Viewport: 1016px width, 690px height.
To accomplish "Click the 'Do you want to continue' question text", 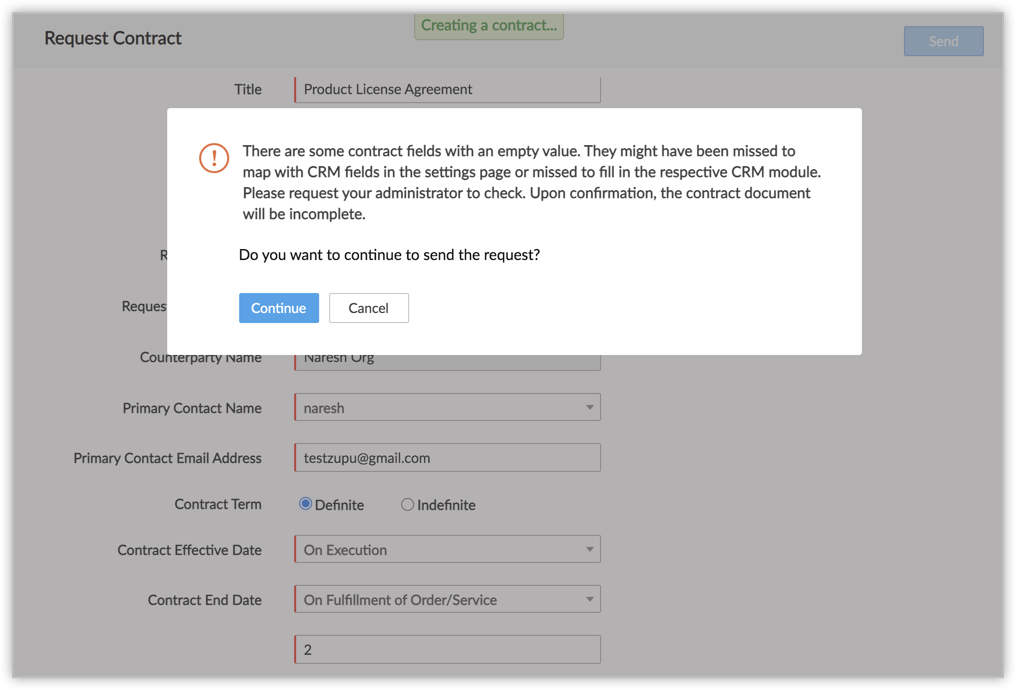I will click(389, 255).
